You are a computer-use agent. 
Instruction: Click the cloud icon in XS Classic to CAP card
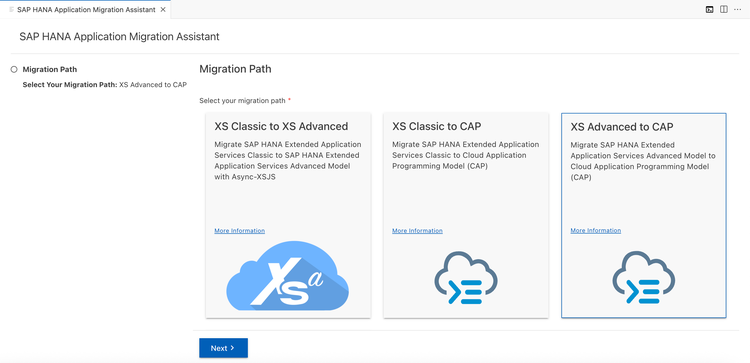(x=466, y=278)
